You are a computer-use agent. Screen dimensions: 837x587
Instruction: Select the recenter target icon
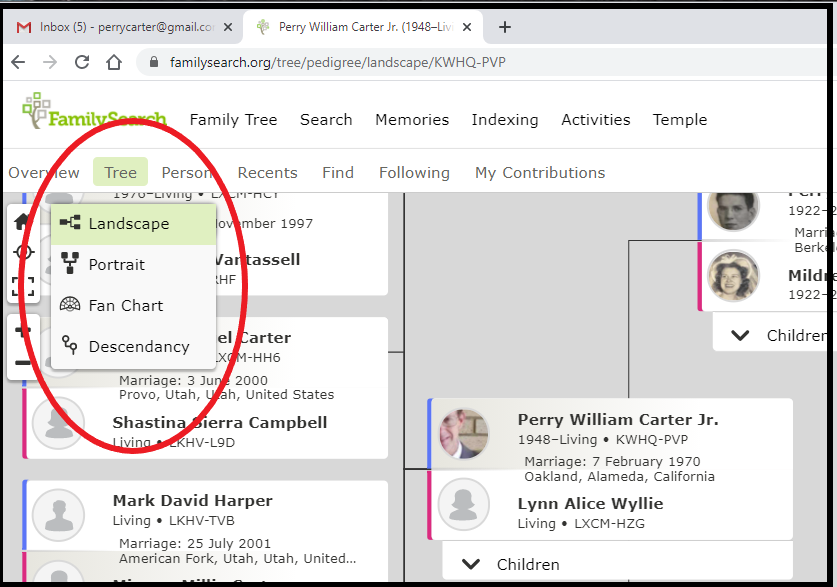pyautogui.click(x=23, y=252)
